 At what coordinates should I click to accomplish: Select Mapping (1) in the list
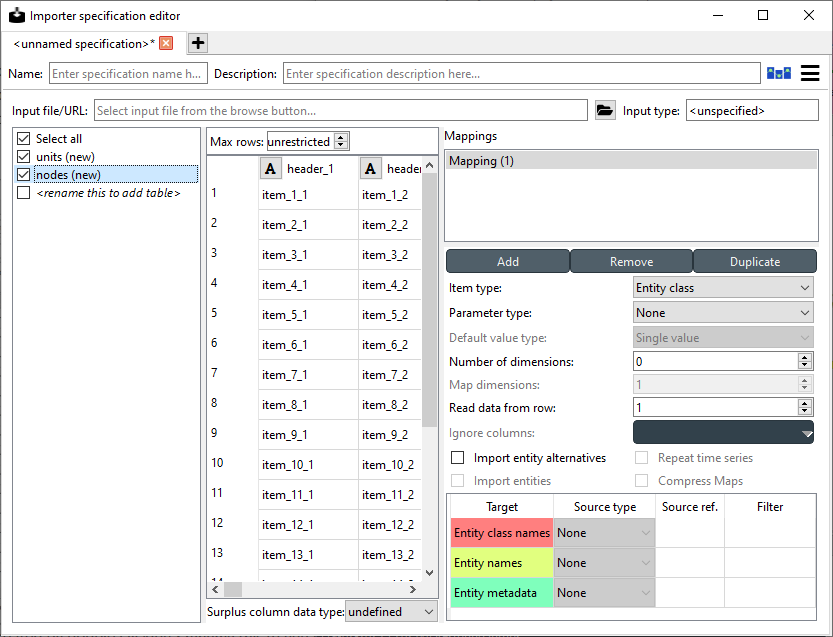(631, 161)
